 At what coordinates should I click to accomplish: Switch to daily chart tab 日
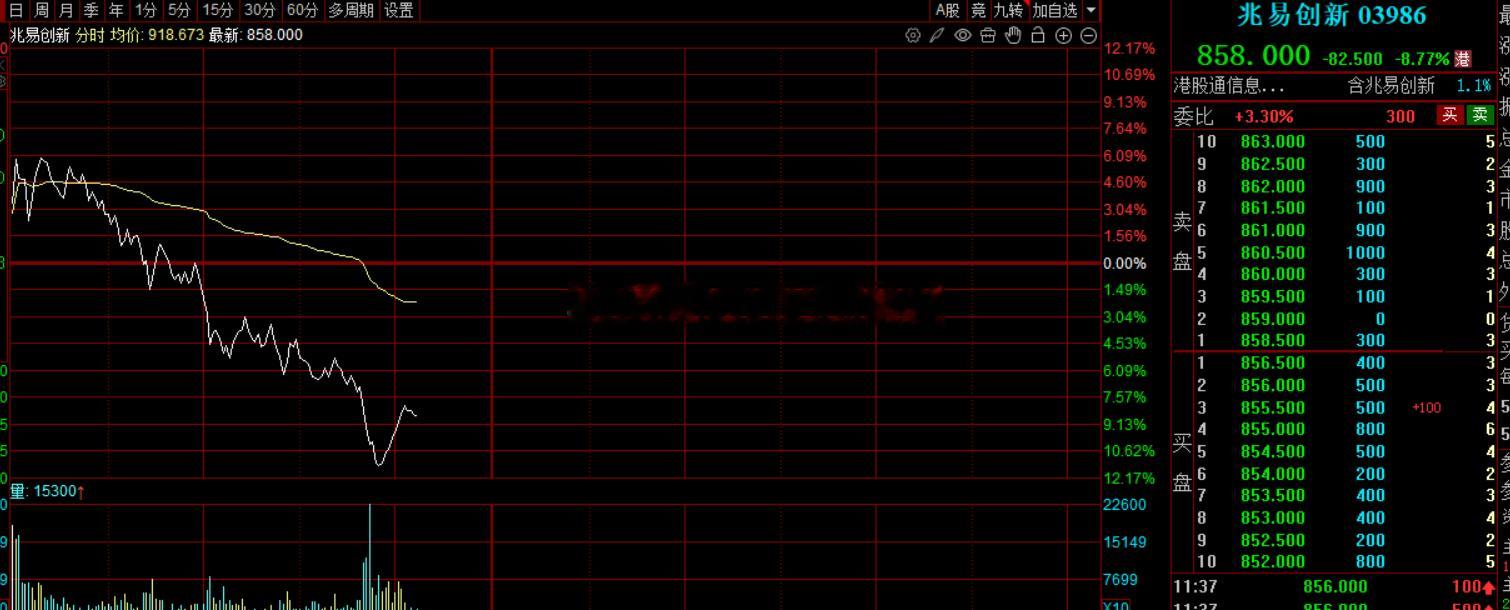coord(15,10)
